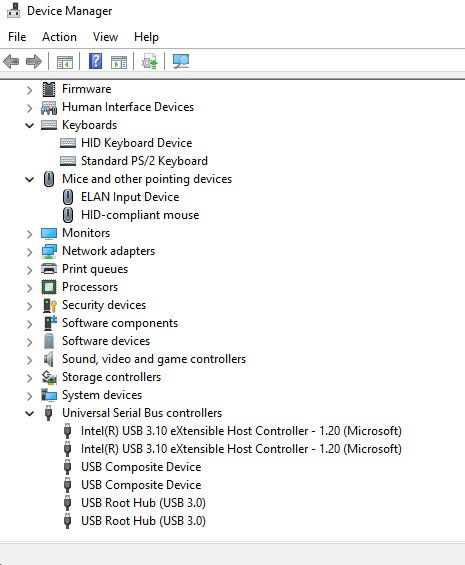This screenshot has width=465, height=565.
Task: Open the View menu
Action: tap(105, 37)
